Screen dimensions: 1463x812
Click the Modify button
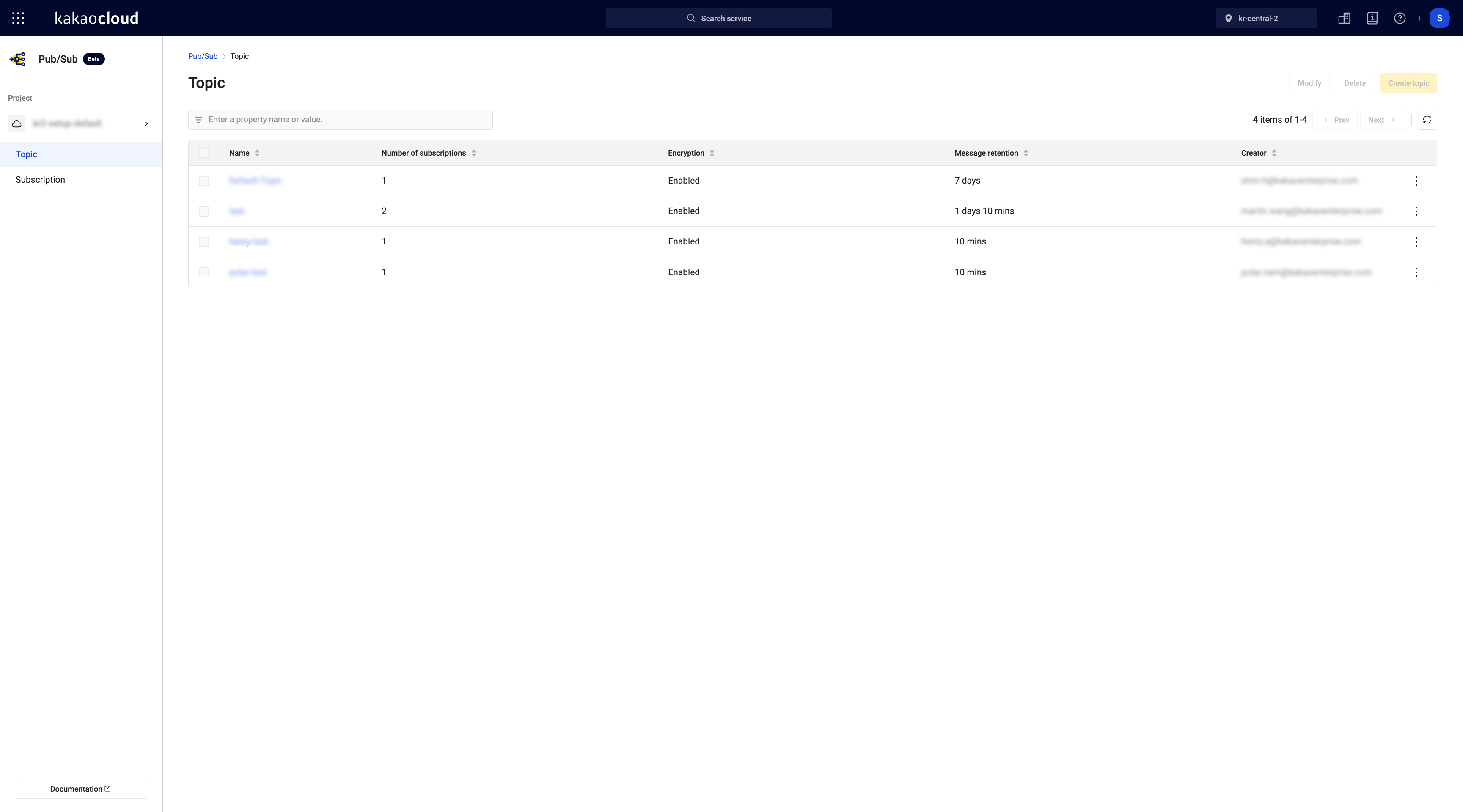click(x=1309, y=83)
